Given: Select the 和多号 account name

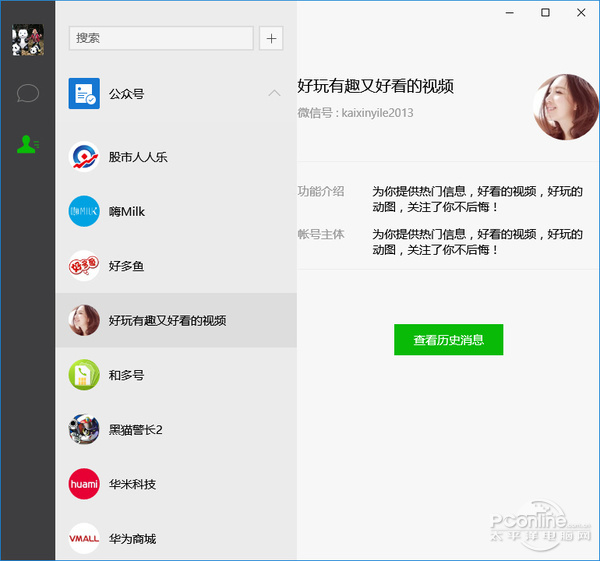Looking at the screenshot, I should tap(127, 375).
